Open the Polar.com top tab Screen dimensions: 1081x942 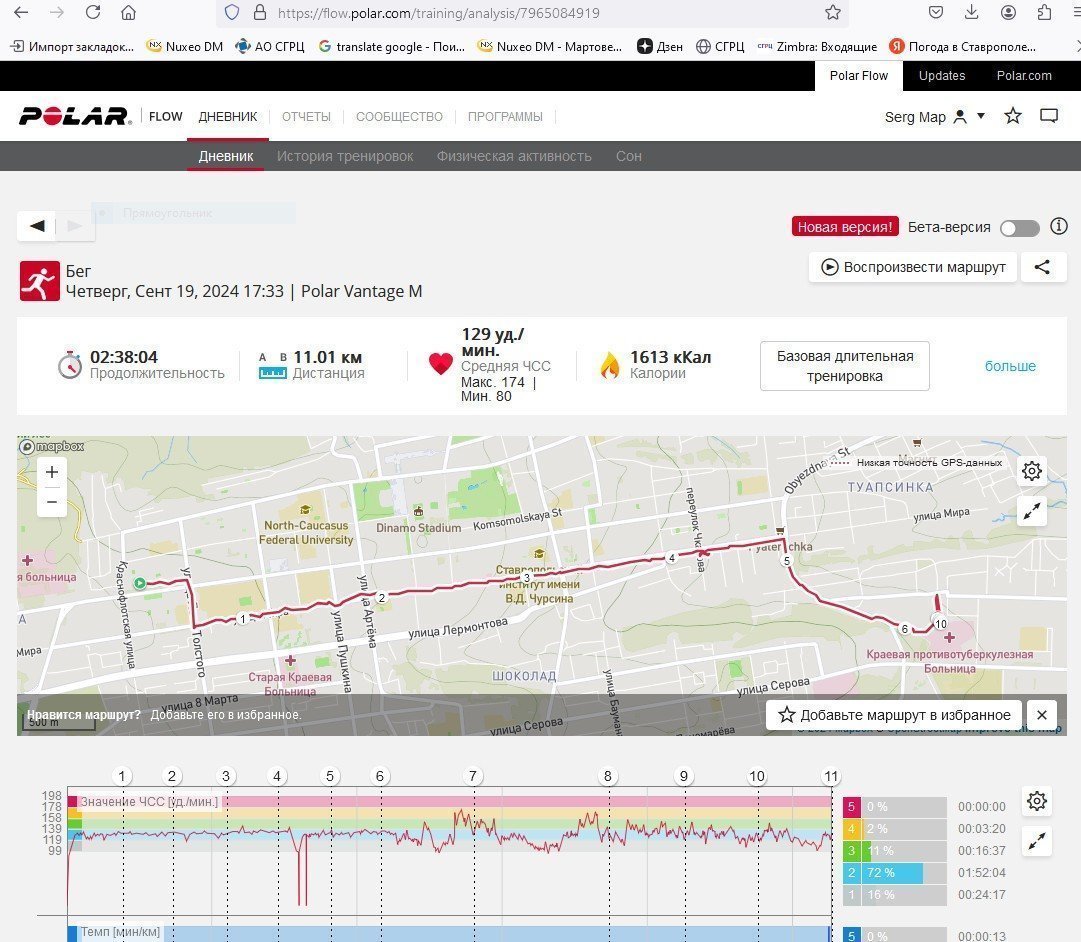(x=1024, y=76)
